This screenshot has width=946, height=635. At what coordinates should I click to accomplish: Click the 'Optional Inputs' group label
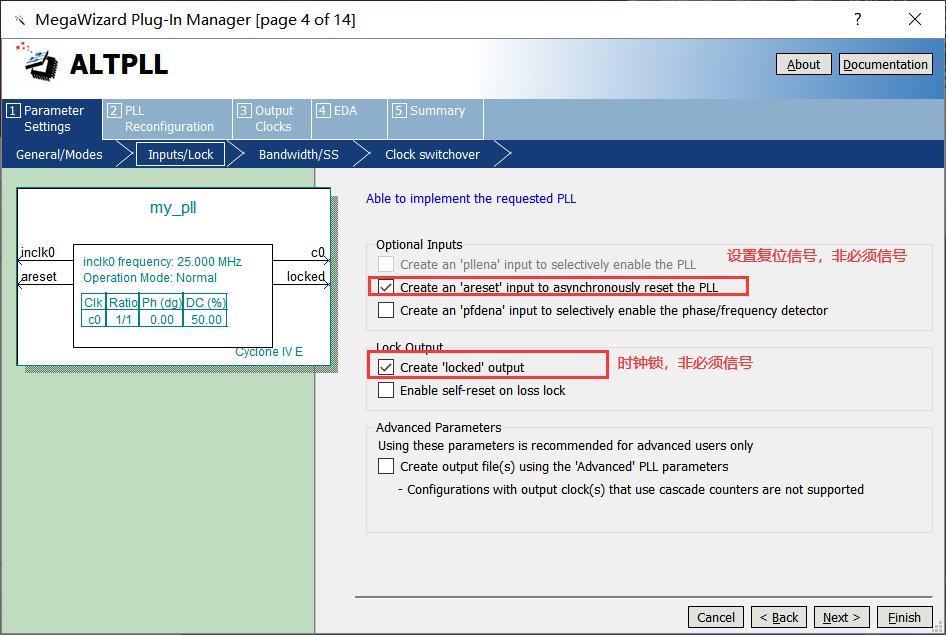419,244
